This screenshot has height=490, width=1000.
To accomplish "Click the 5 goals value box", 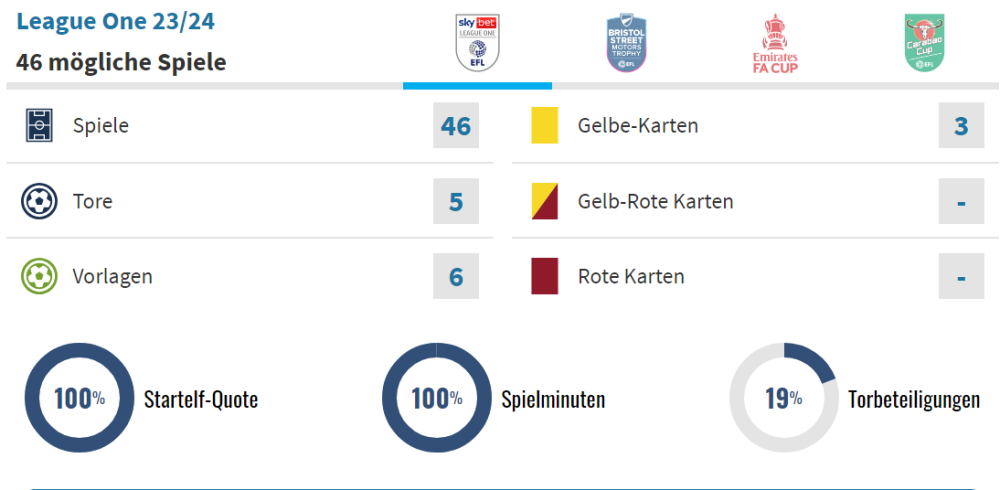I will pyautogui.click(x=456, y=201).
